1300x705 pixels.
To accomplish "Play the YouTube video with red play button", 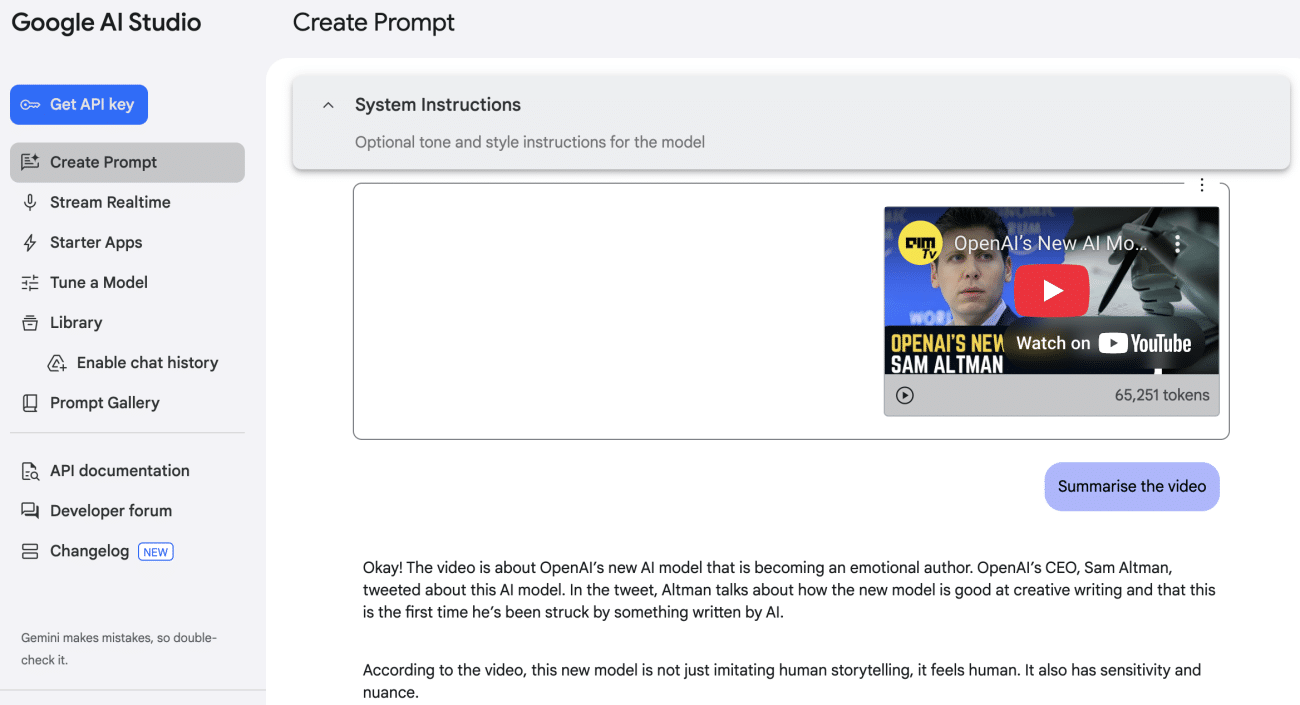I will coord(1051,290).
